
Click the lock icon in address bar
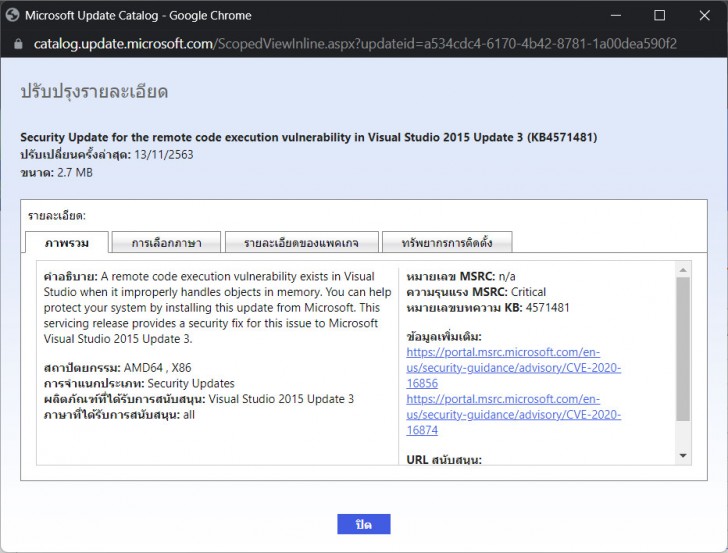click(x=18, y=44)
